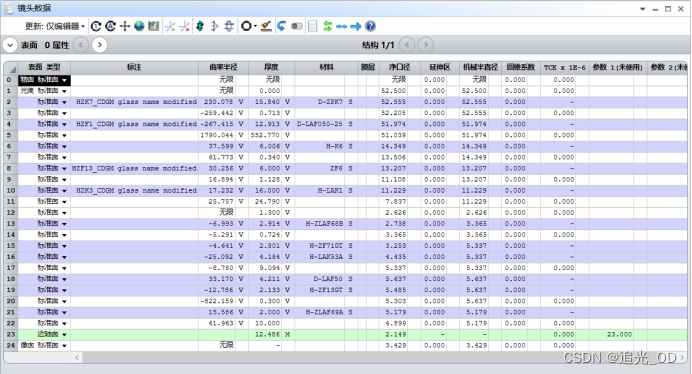
Task: Open the window options arrow in the title bar
Action: (x=643, y=9)
